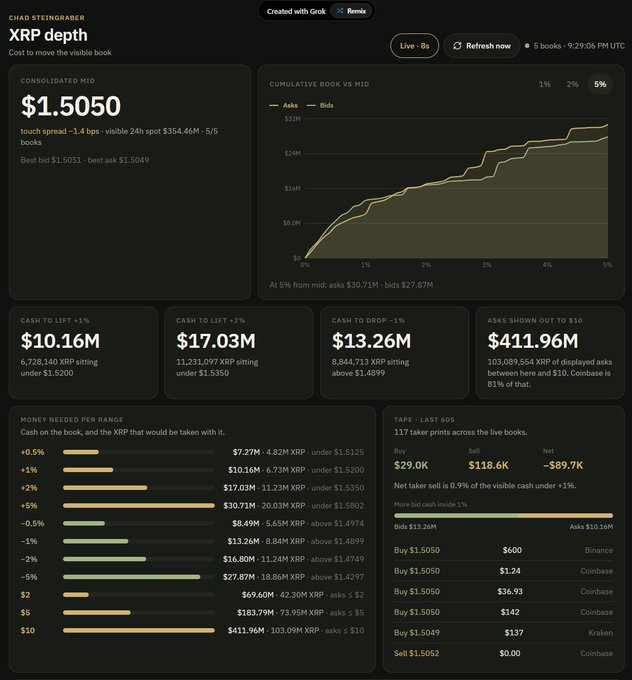Click the +0.5% range bar
632x680 pixels.
(x=138, y=452)
